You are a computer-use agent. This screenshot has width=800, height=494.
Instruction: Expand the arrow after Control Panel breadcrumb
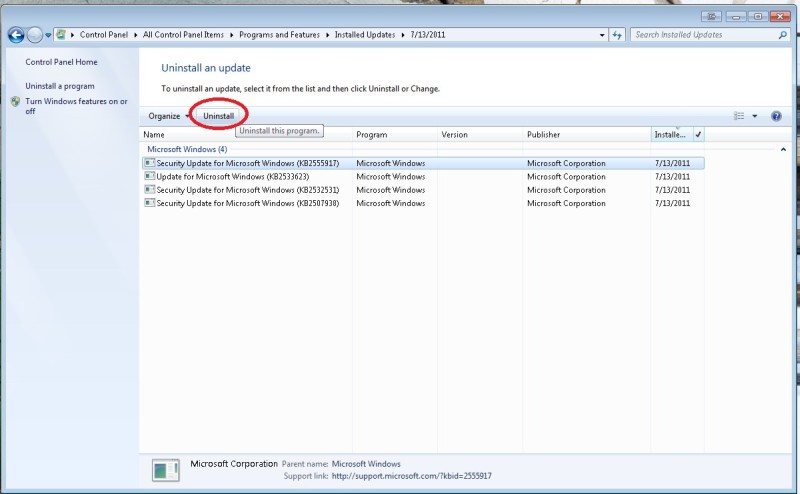(x=136, y=35)
